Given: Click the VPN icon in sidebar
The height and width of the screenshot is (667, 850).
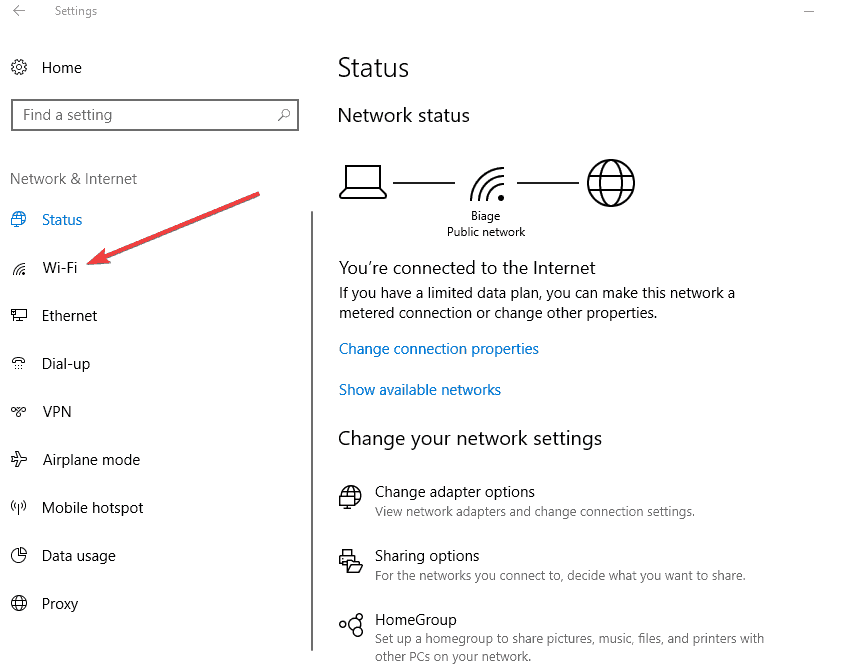Looking at the screenshot, I should 19,412.
